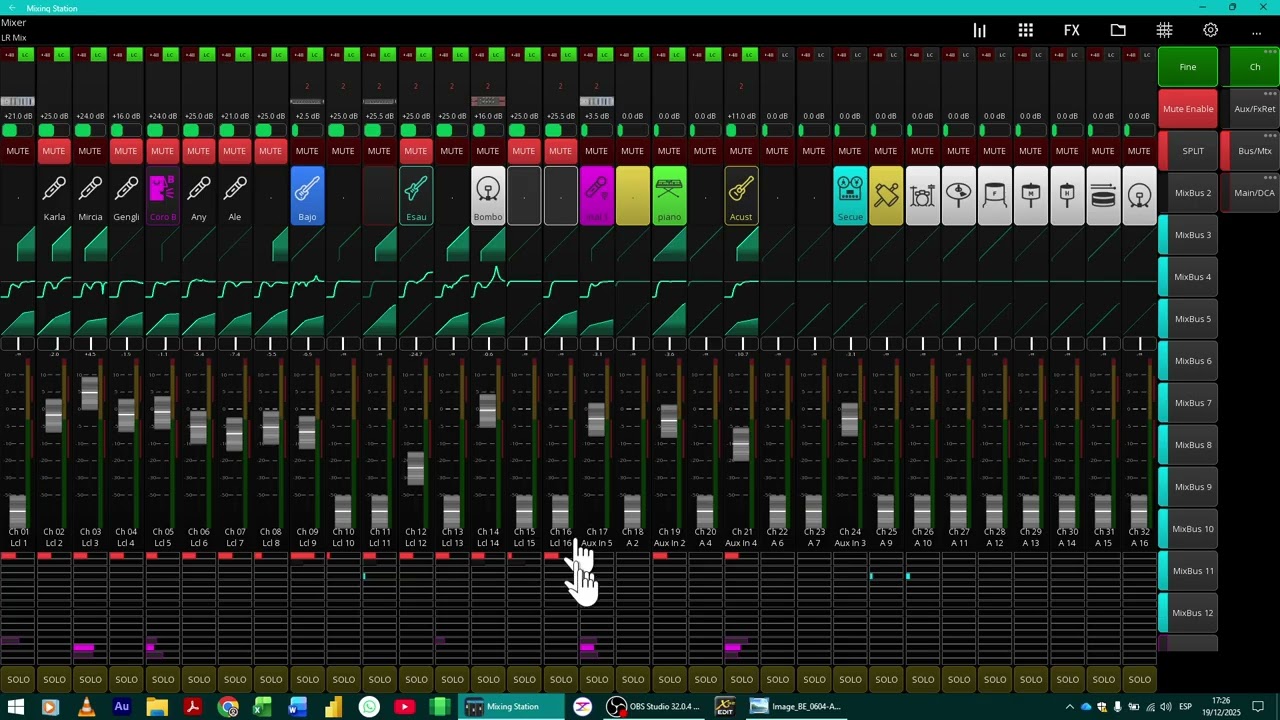Click the Mute Enable button
Image resolution: width=1280 pixels, height=720 pixels.
[x=1188, y=109]
